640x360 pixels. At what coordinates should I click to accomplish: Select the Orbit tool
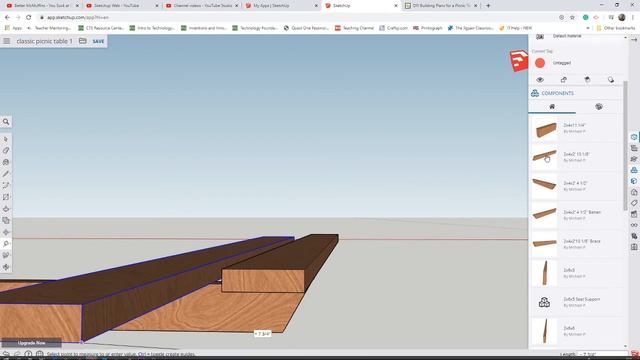[x=6, y=267]
